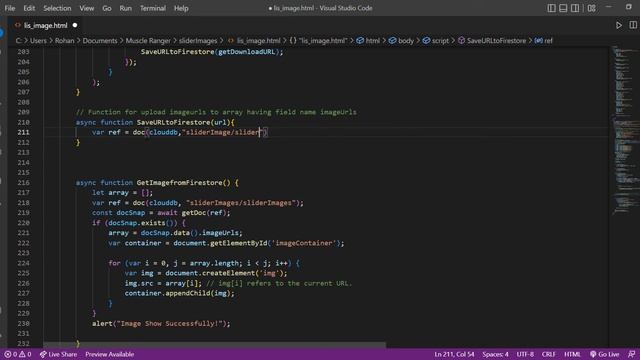Change encoding via UTF-8 indicator
This screenshot has width=640, height=360.
click(525, 354)
